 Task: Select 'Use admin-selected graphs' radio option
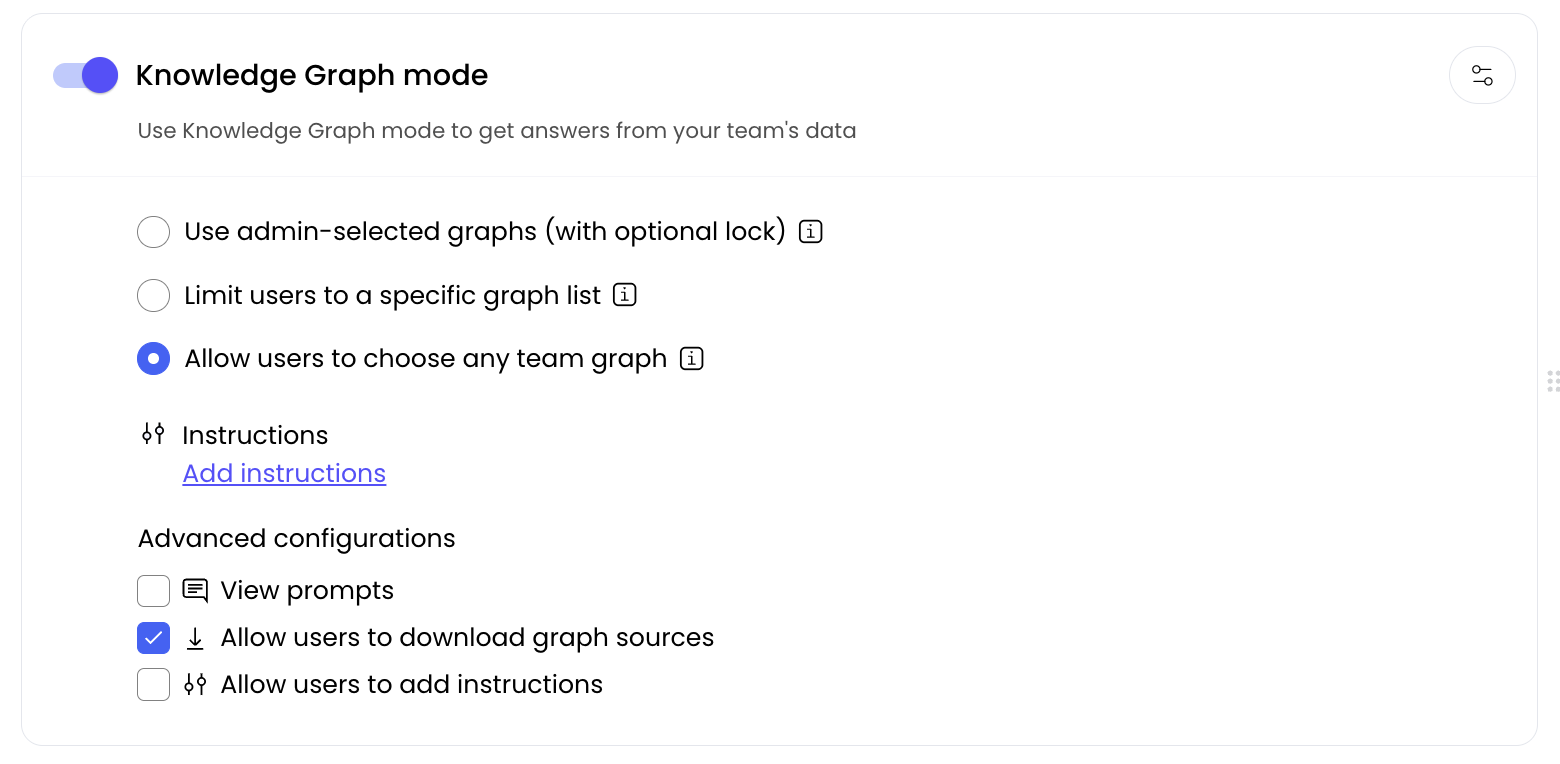click(153, 232)
